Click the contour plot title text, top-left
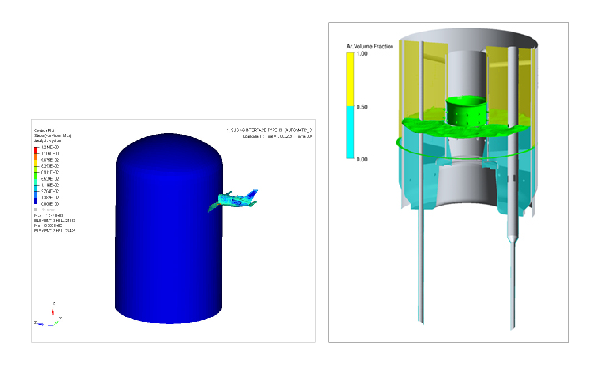Screen dimensions: 607x386 pos(52,136)
